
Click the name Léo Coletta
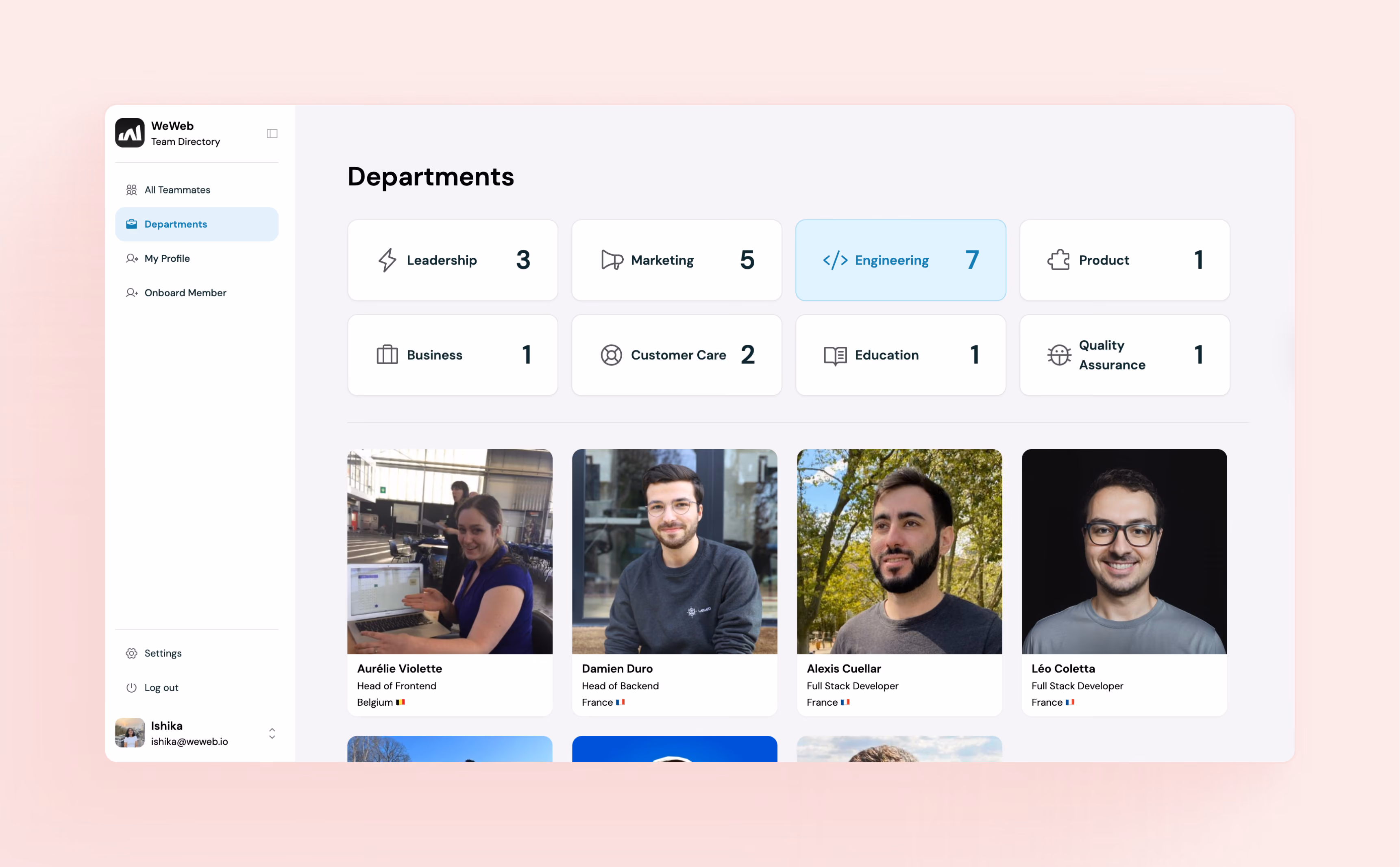[x=1063, y=669]
